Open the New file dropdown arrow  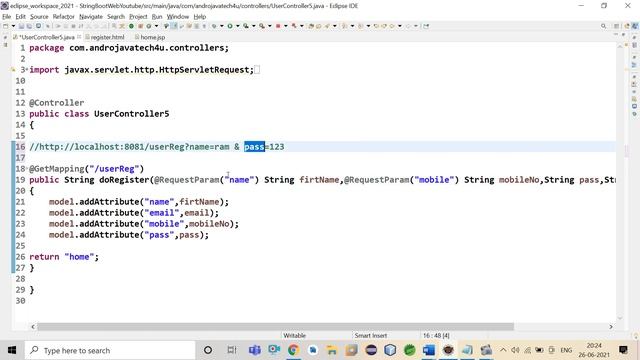[13, 26]
